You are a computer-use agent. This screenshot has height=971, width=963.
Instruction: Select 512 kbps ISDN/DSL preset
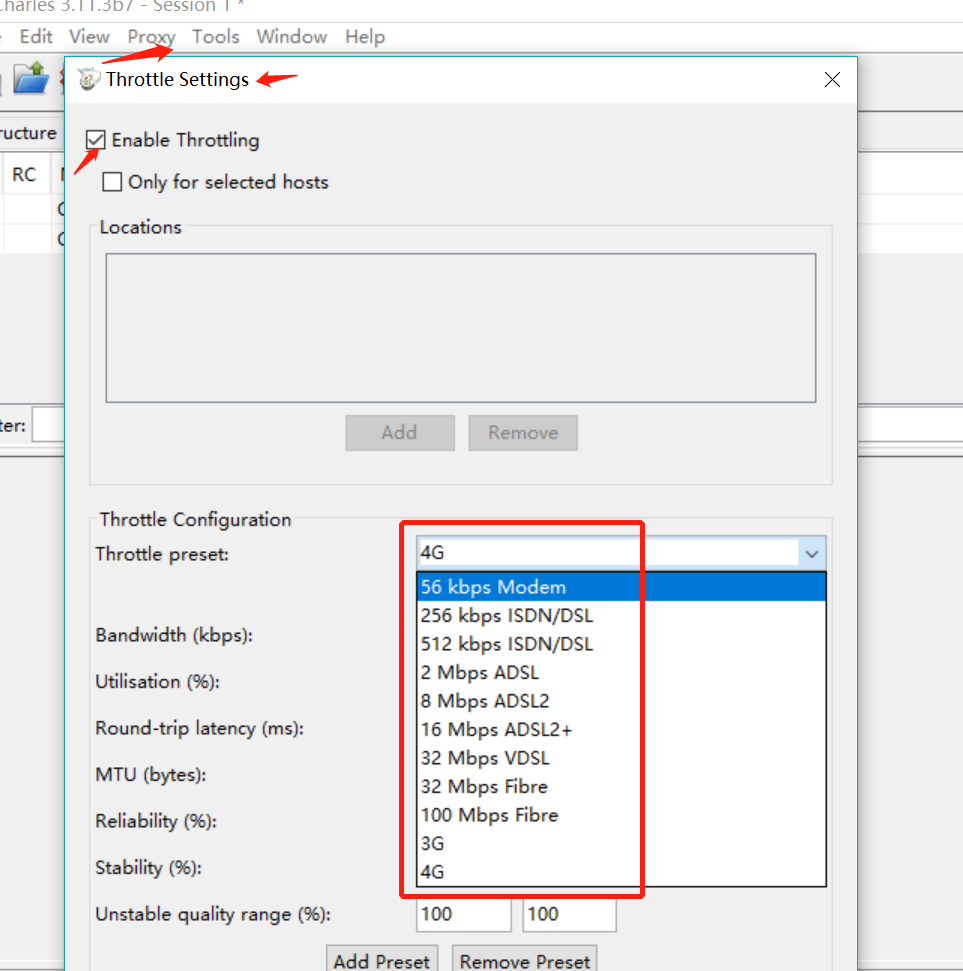(x=621, y=644)
